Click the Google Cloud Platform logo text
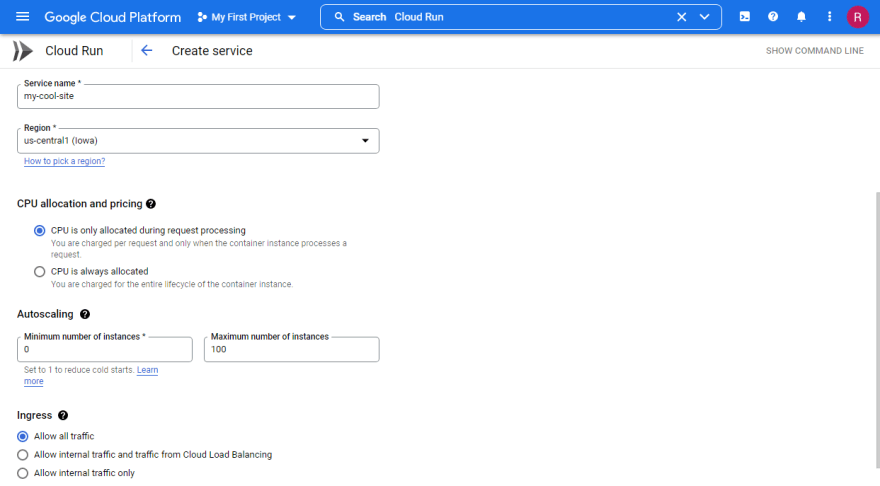The width and height of the screenshot is (880, 486). click(113, 17)
